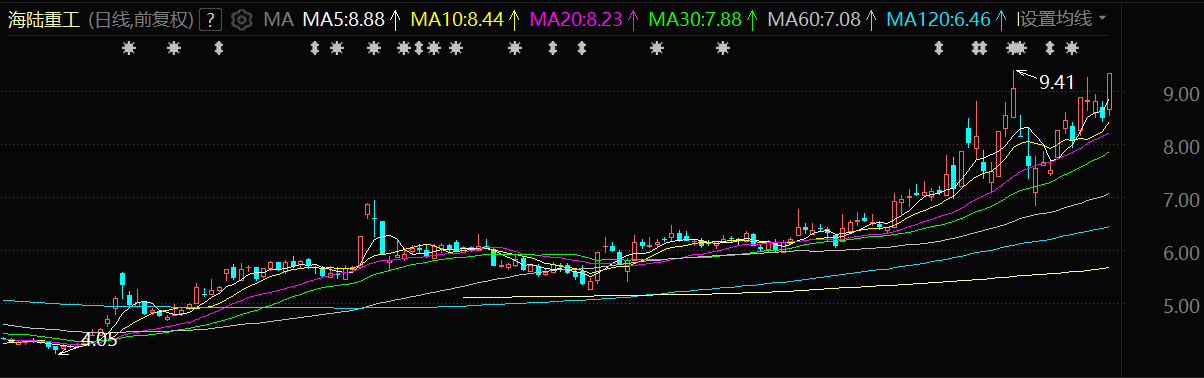Open the gear settings icon beside MA
This screenshot has height=378, width=1204.
tap(241, 18)
